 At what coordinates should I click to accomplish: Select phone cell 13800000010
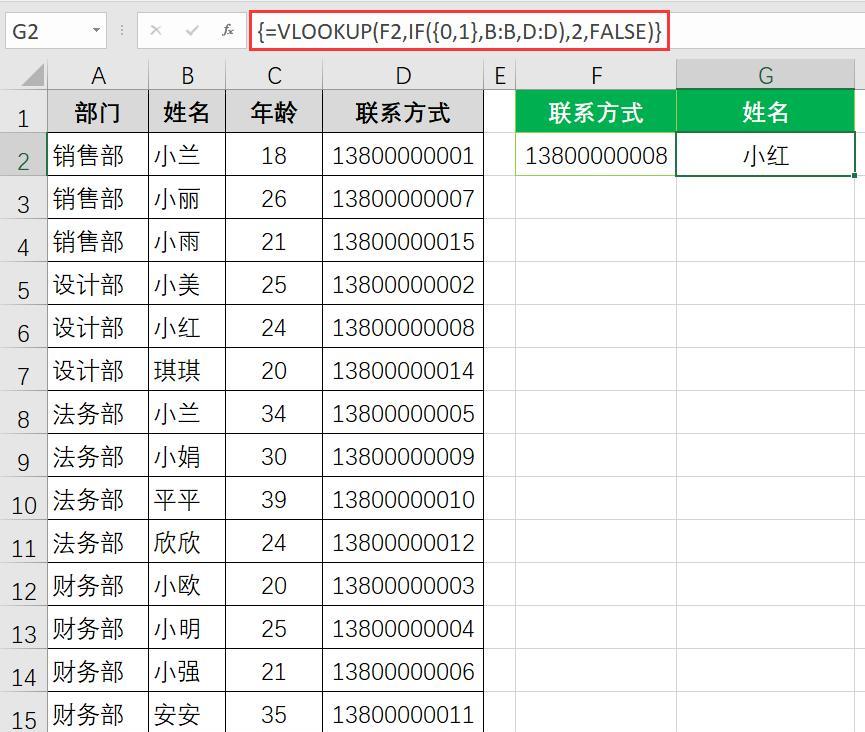click(x=403, y=499)
